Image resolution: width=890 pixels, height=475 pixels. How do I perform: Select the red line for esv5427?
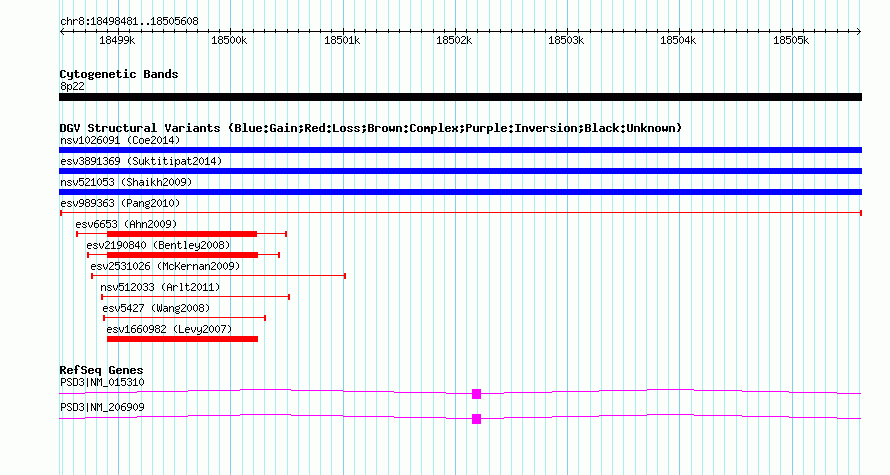(184, 318)
